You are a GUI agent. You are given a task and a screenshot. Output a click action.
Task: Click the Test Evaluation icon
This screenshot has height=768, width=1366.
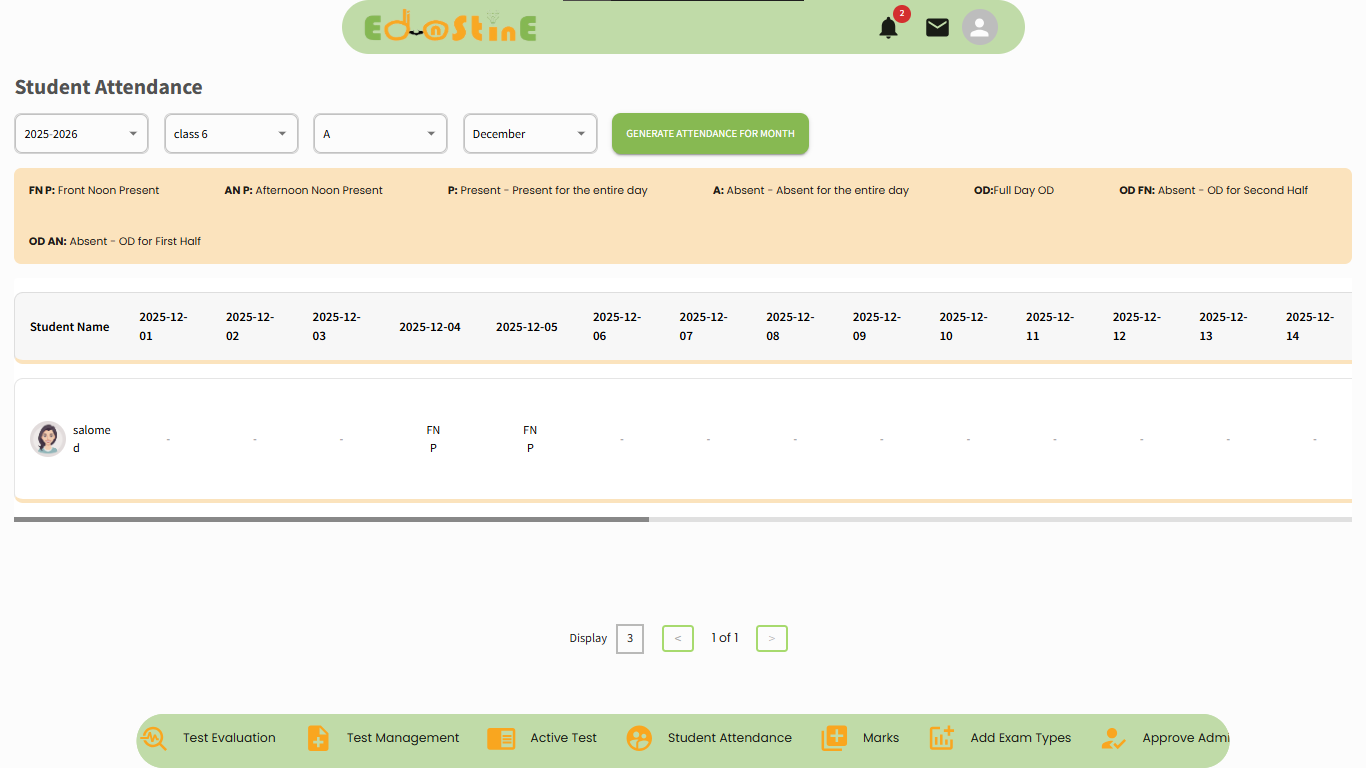154,738
